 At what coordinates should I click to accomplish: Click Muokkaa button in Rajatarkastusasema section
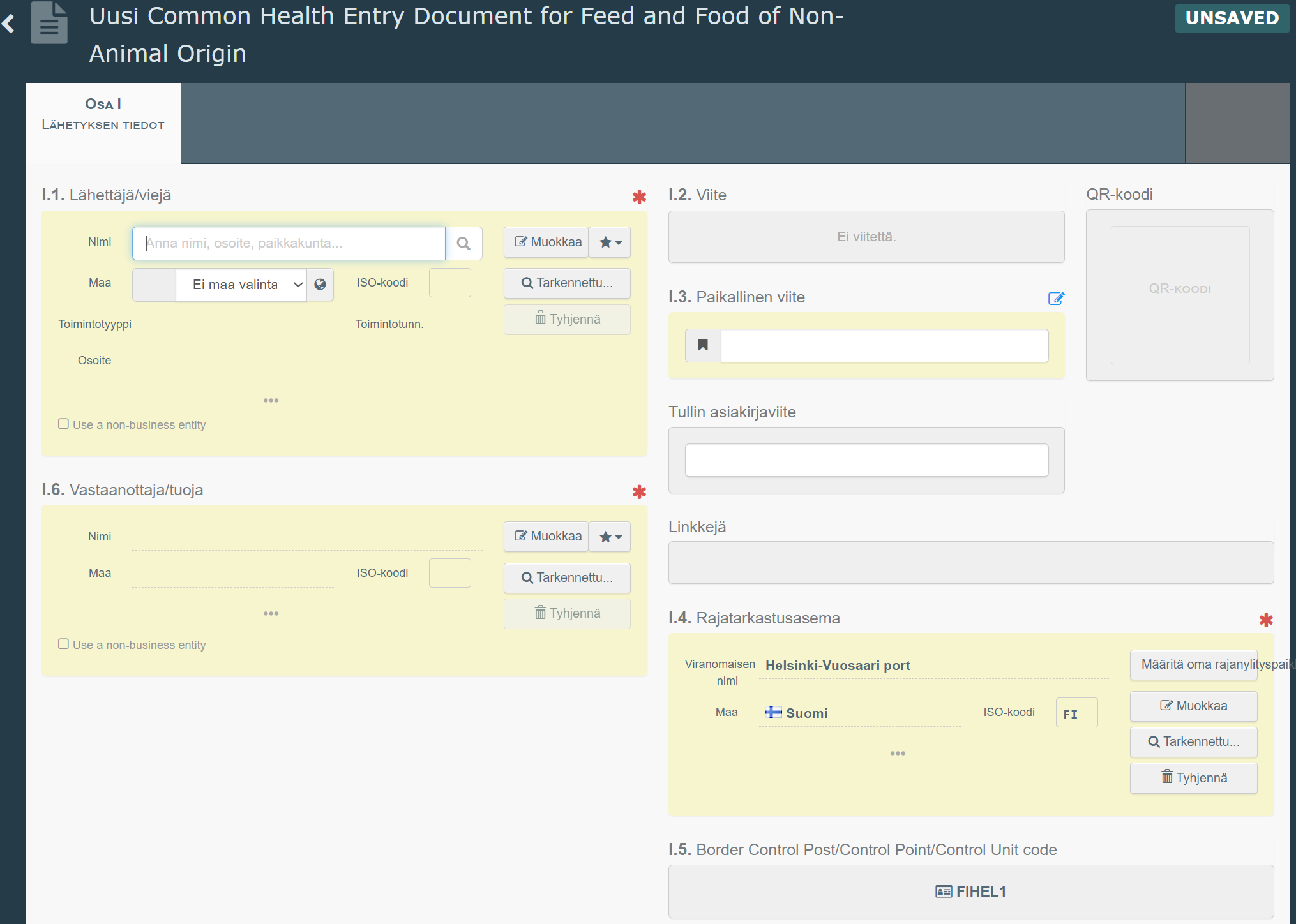pyautogui.click(x=1193, y=706)
